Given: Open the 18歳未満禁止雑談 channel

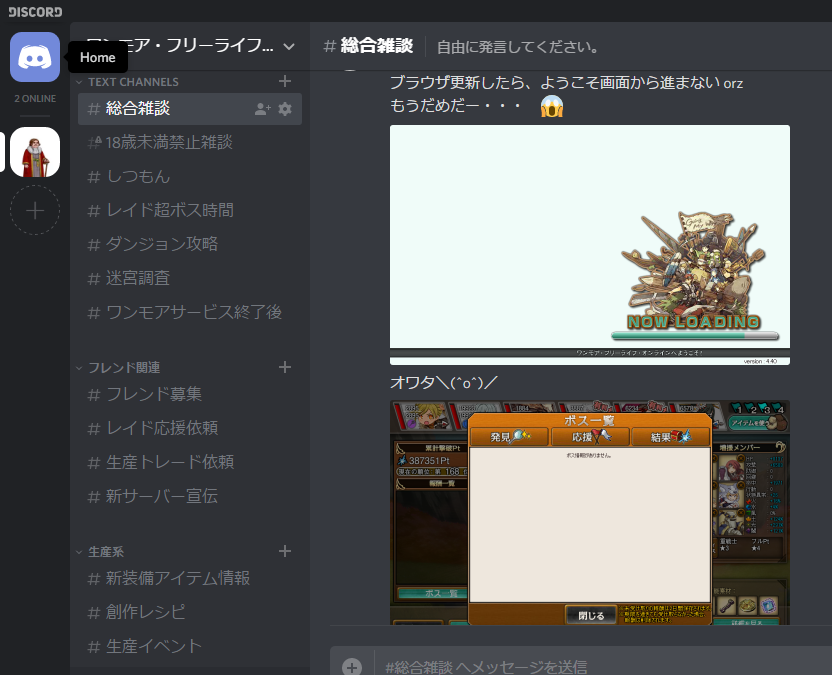Looking at the screenshot, I should click(190, 142).
